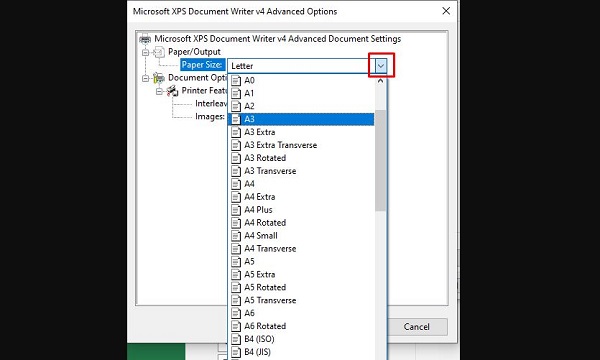Click the page icon beside A2
Image resolution: width=600 pixels, height=360 pixels.
pyautogui.click(x=236, y=106)
